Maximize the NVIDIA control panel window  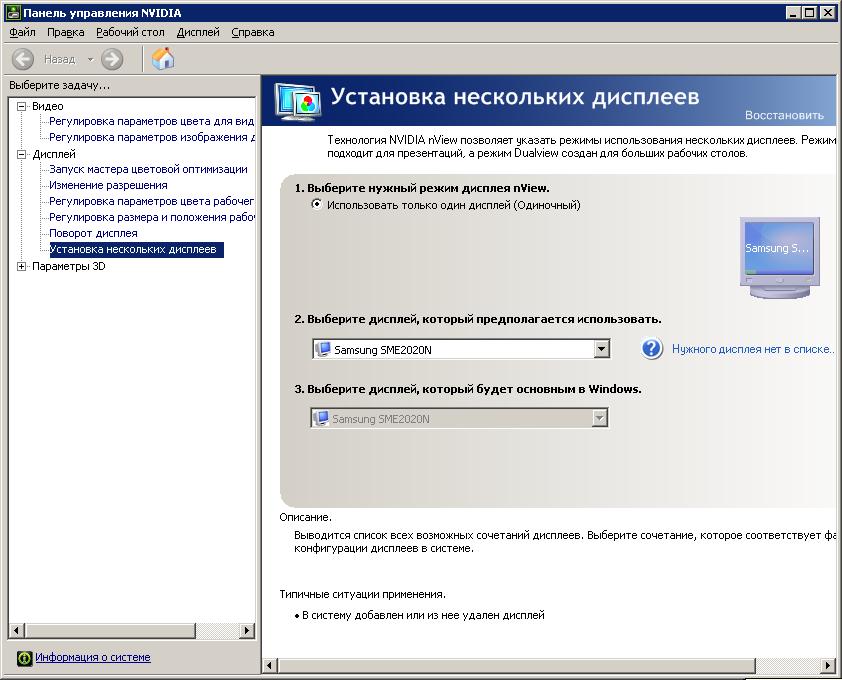(x=809, y=12)
